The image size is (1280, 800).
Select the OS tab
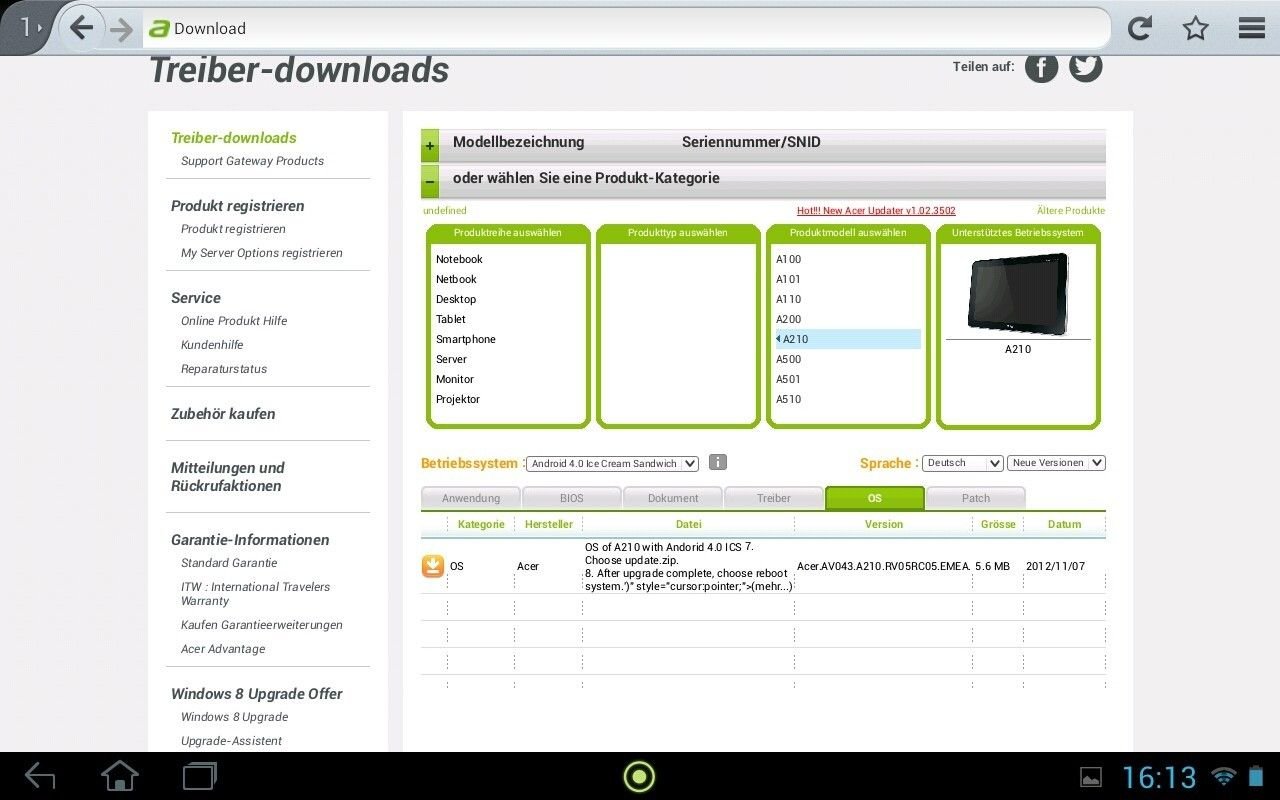tap(875, 498)
